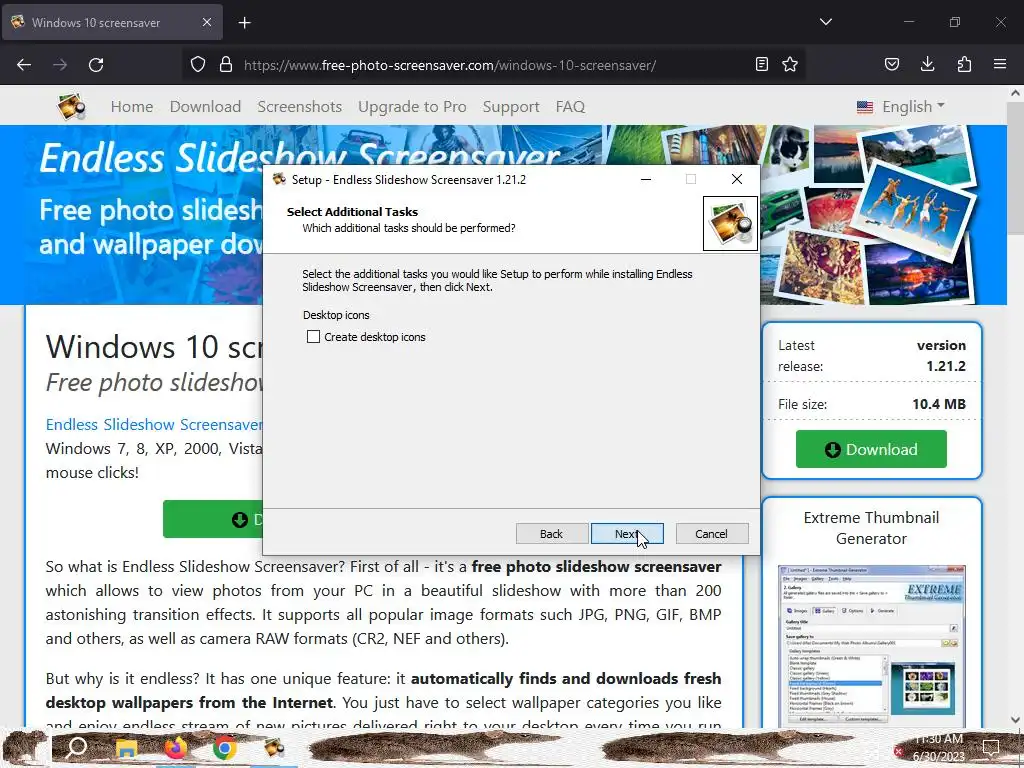The image size is (1024, 768).
Task: Open Extreme Thumbnail Generator screenshot thumbnail
Action: point(871,645)
